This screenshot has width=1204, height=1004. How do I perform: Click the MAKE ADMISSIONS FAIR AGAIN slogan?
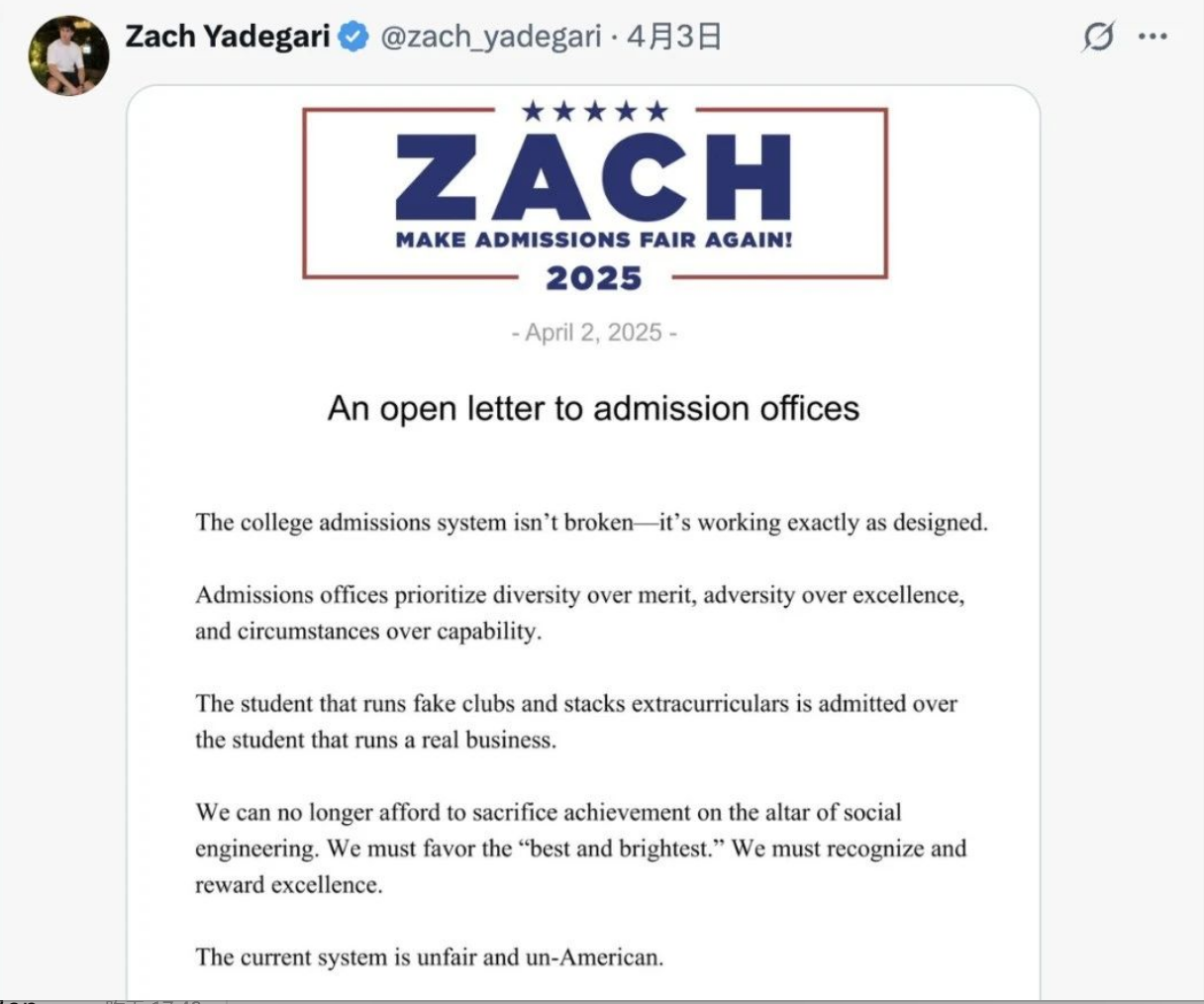coord(594,240)
